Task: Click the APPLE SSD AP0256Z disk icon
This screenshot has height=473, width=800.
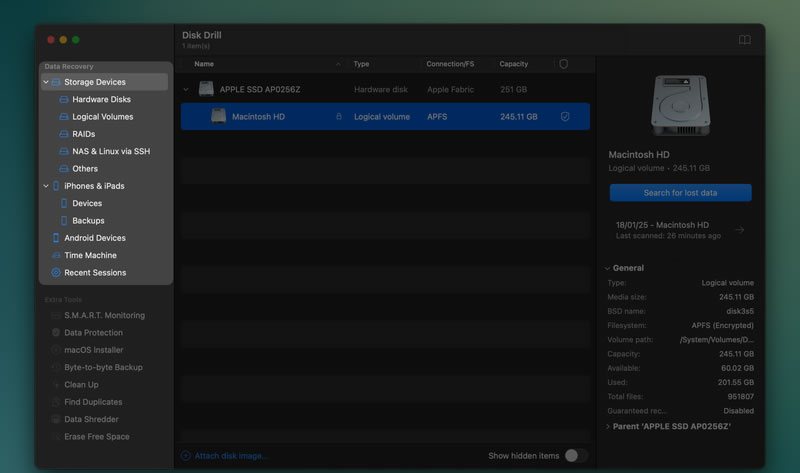Action: tap(206, 89)
